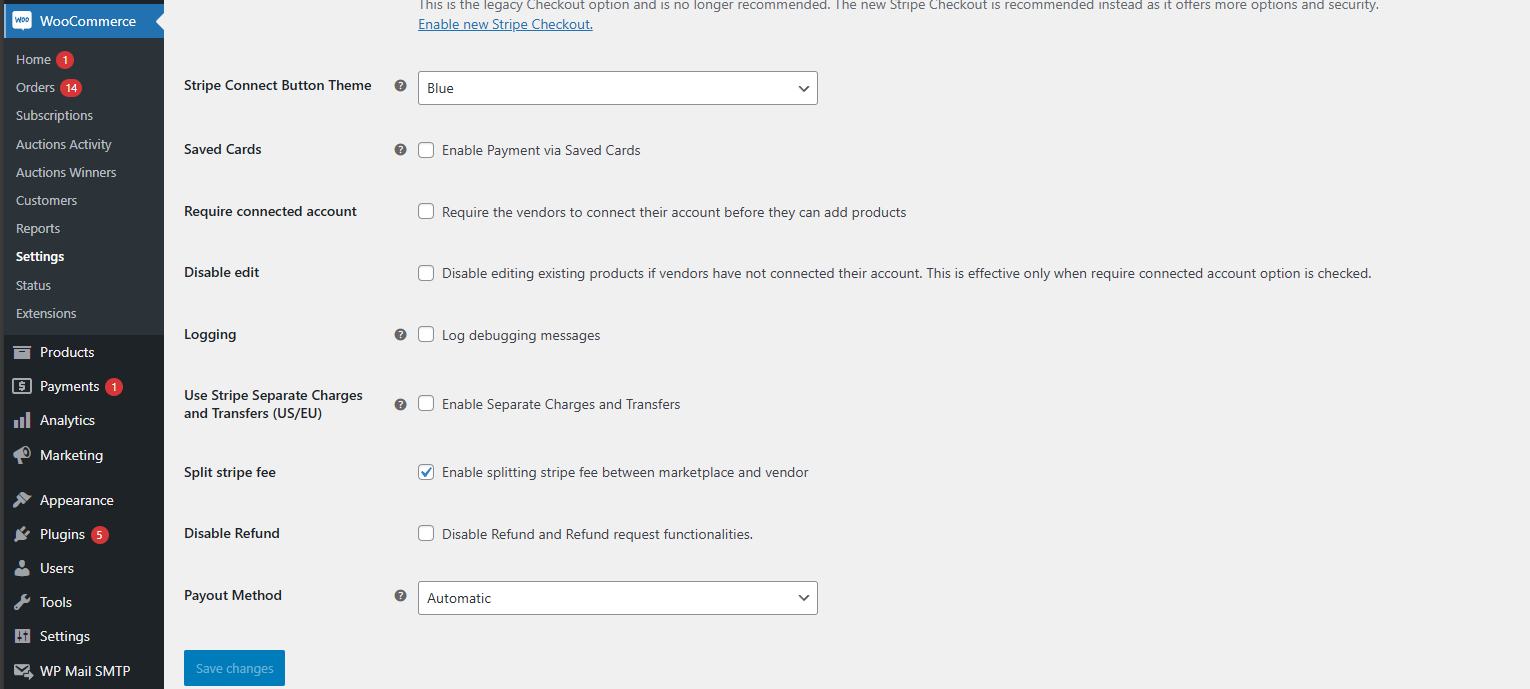Open WP Mail SMTP envelope icon

[x=22, y=671]
